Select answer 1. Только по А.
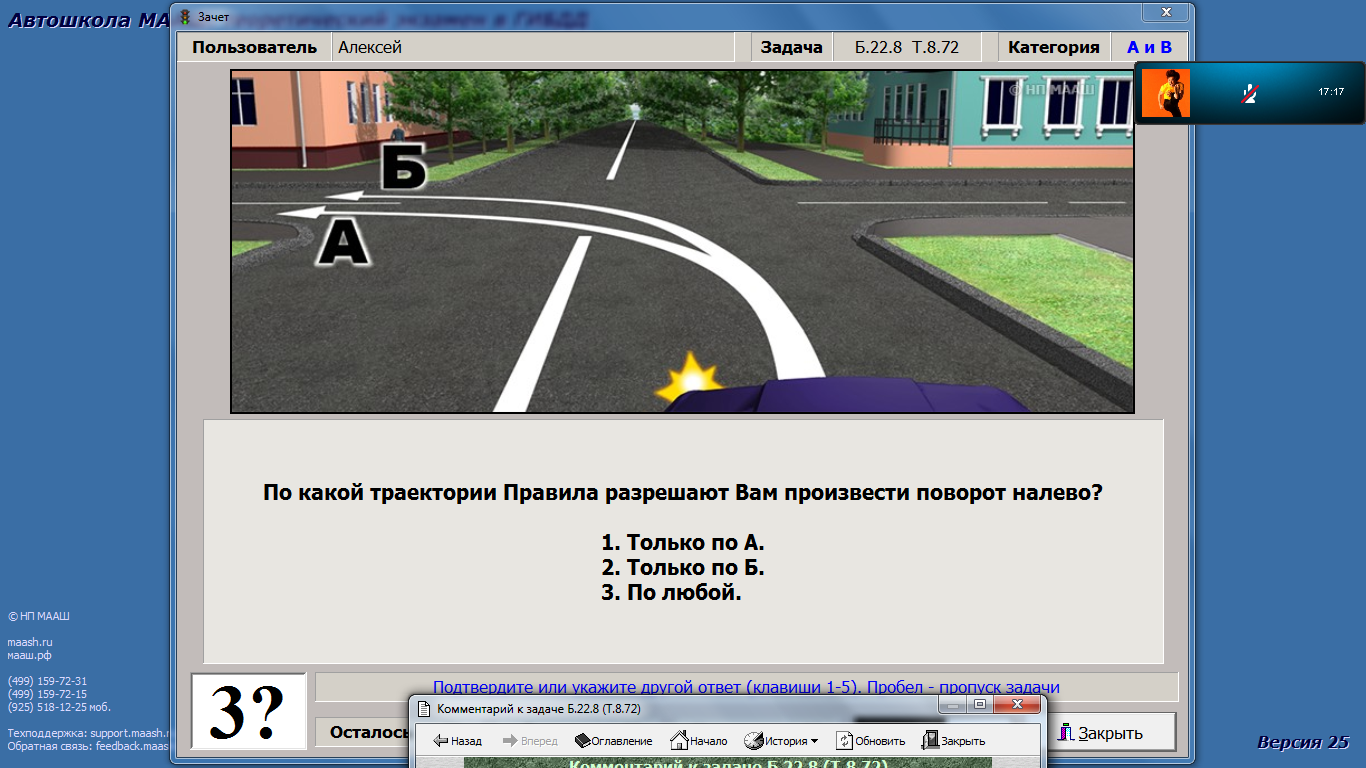 click(683, 543)
